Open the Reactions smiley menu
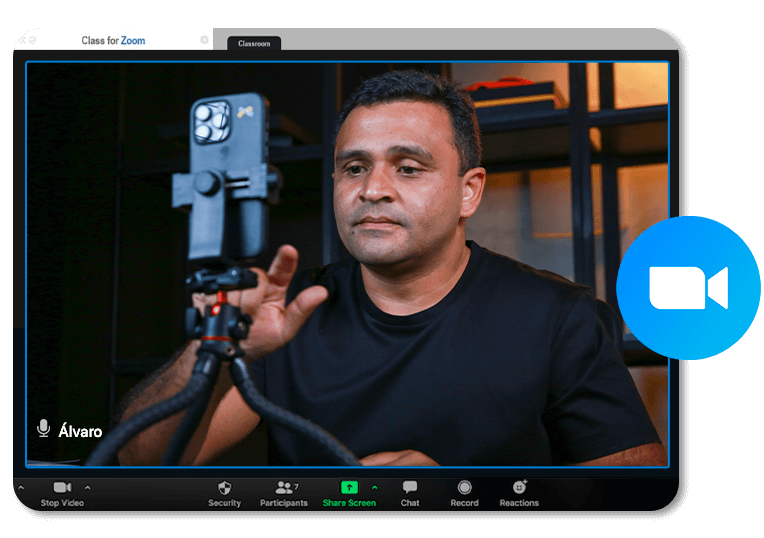Viewport: 764px width, 538px height. (x=519, y=494)
